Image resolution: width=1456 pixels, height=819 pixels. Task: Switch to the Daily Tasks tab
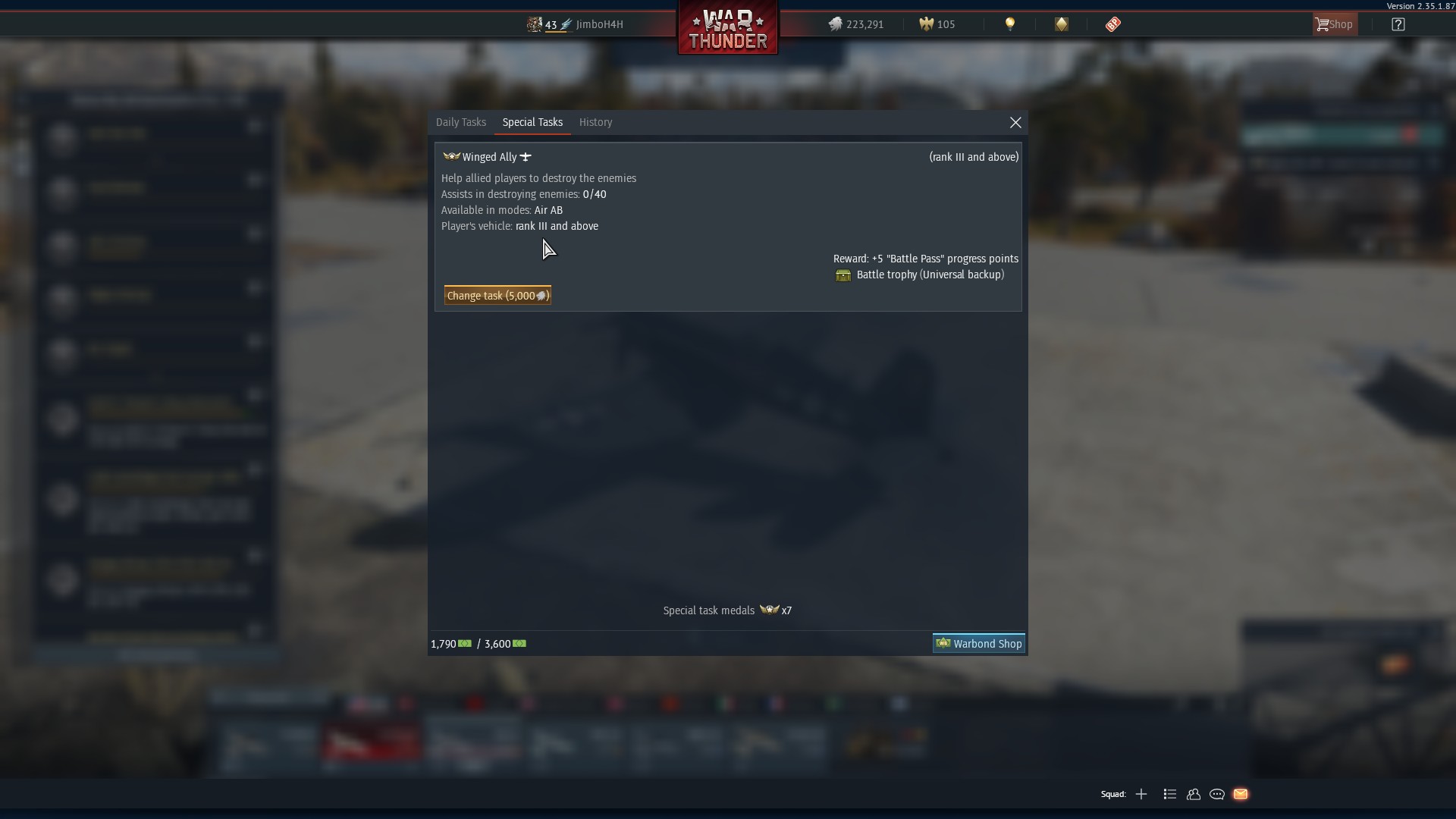pyautogui.click(x=461, y=122)
